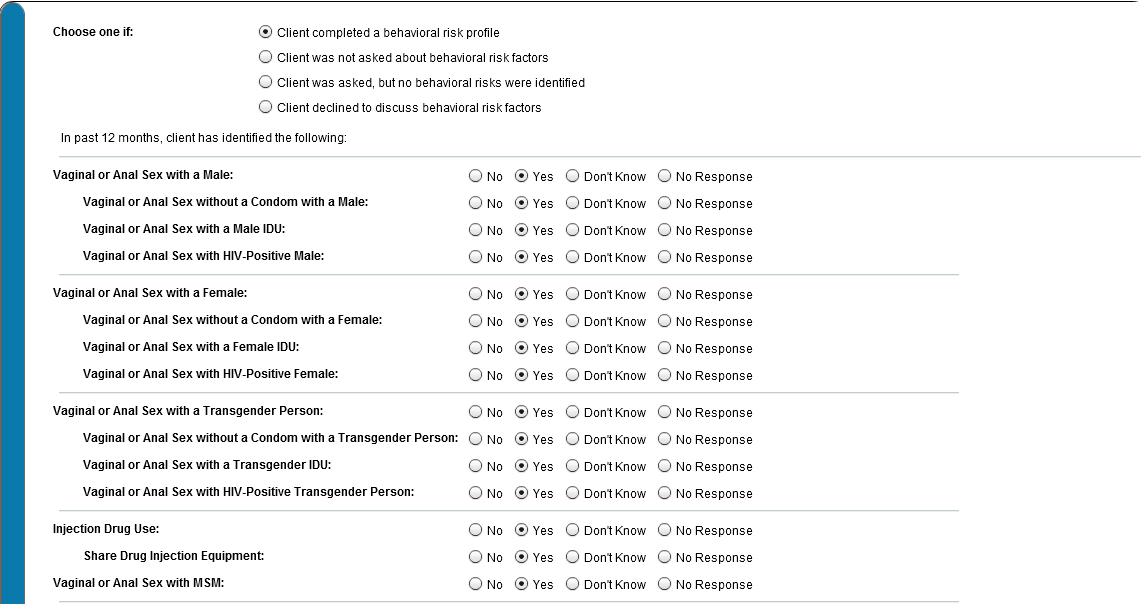This screenshot has width=1141, height=604.
Task: Set 'Vaginal or Anal Sex with MSM' to No
Action: [x=475, y=584]
